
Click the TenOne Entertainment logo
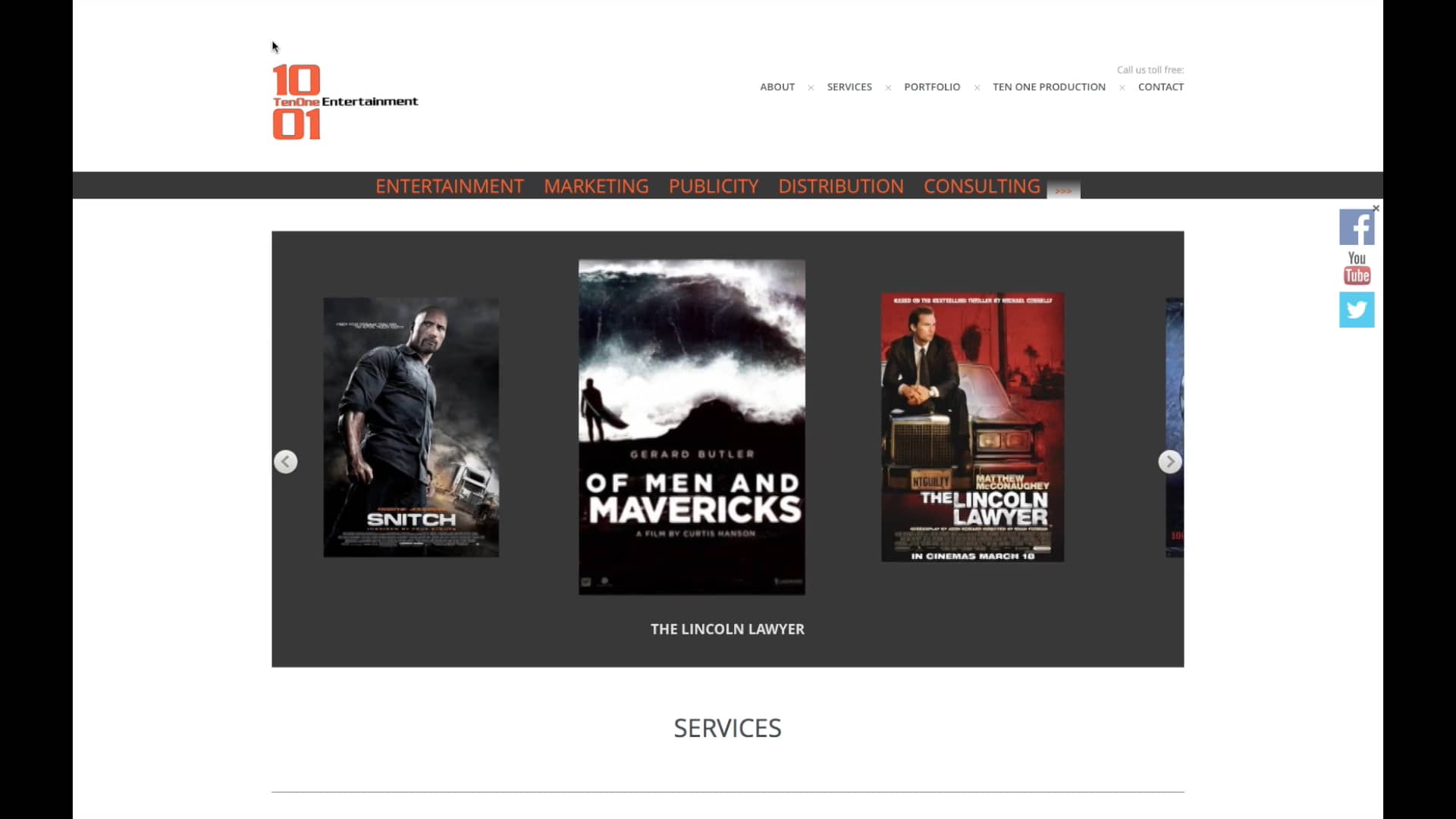(345, 102)
